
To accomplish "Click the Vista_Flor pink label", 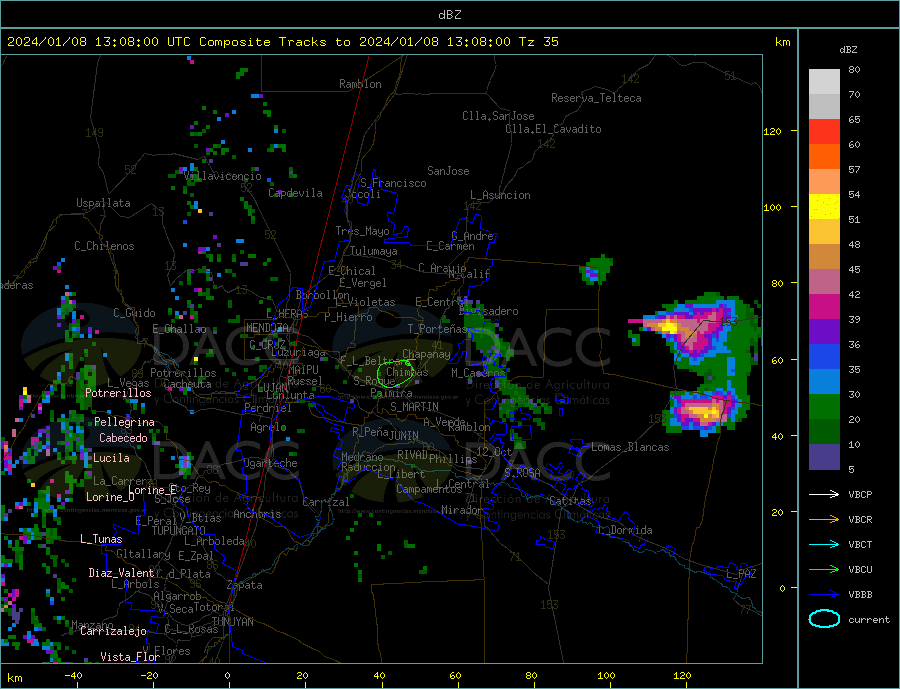I will 130,657.
